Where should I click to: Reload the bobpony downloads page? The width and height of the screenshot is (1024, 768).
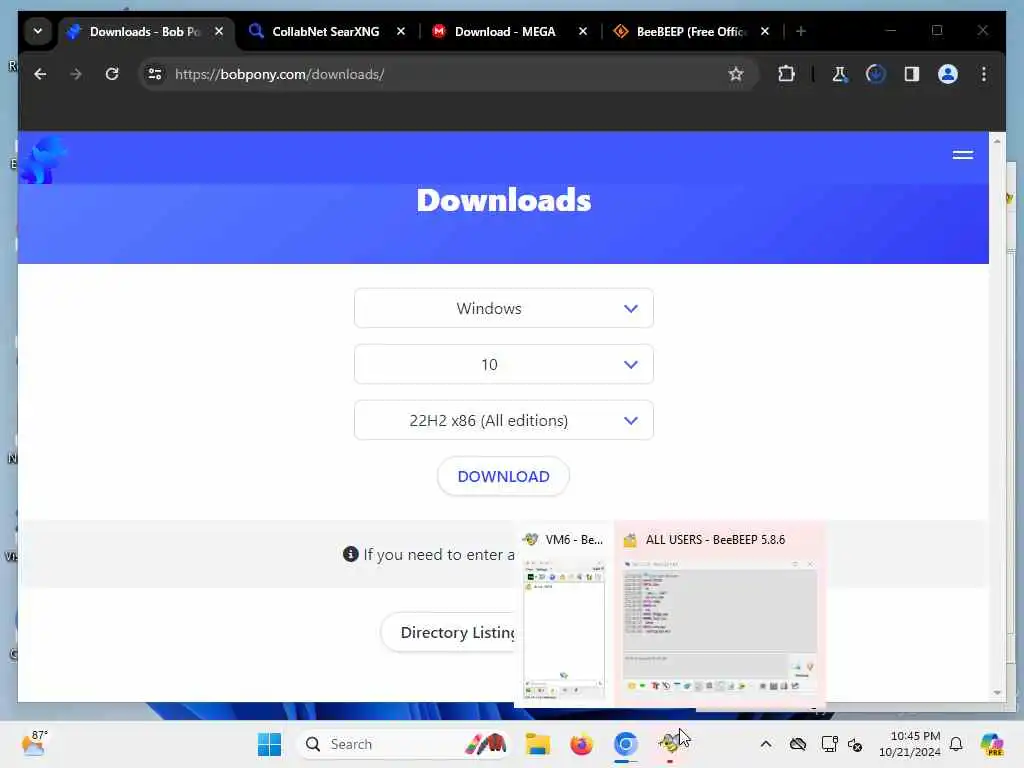pyautogui.click(x=112, y=74)
